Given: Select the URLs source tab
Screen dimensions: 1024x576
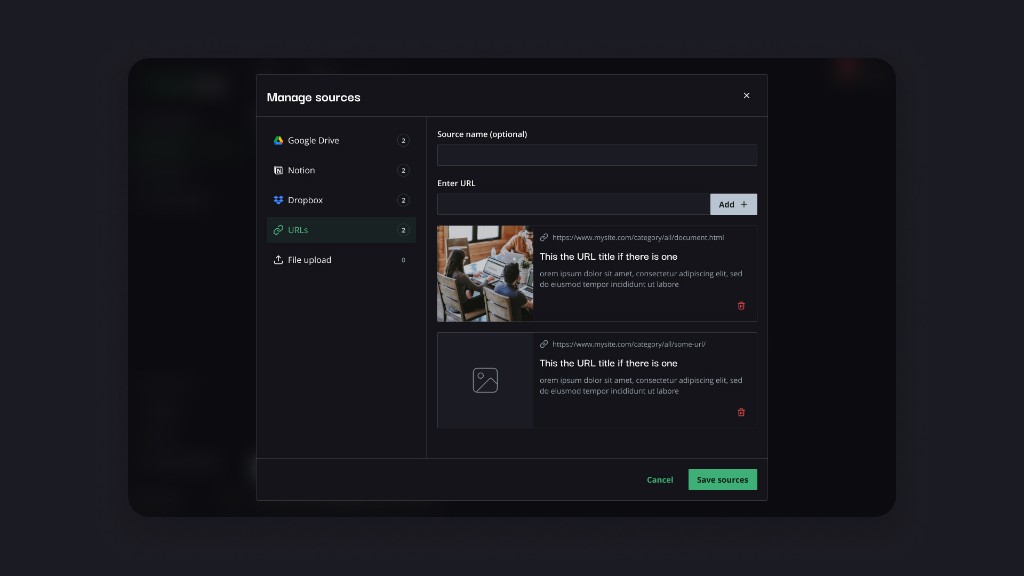Looking at the screenshot, I should [x=342, y=230].
